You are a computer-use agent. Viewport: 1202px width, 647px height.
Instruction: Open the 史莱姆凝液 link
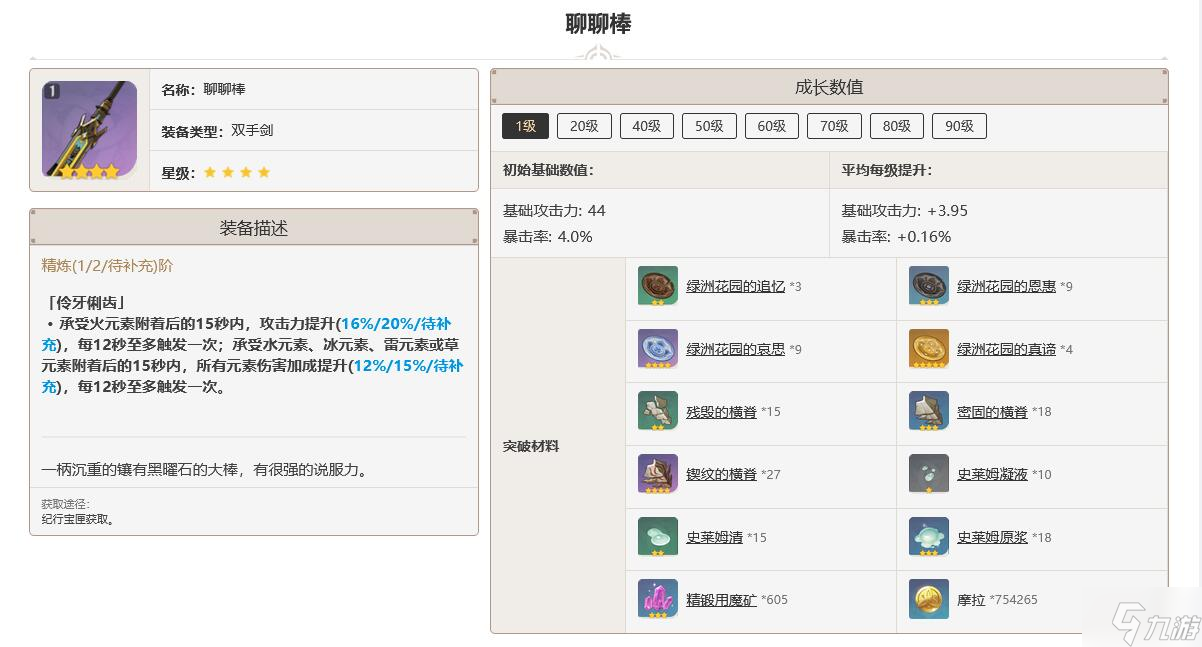coord(992,474)
